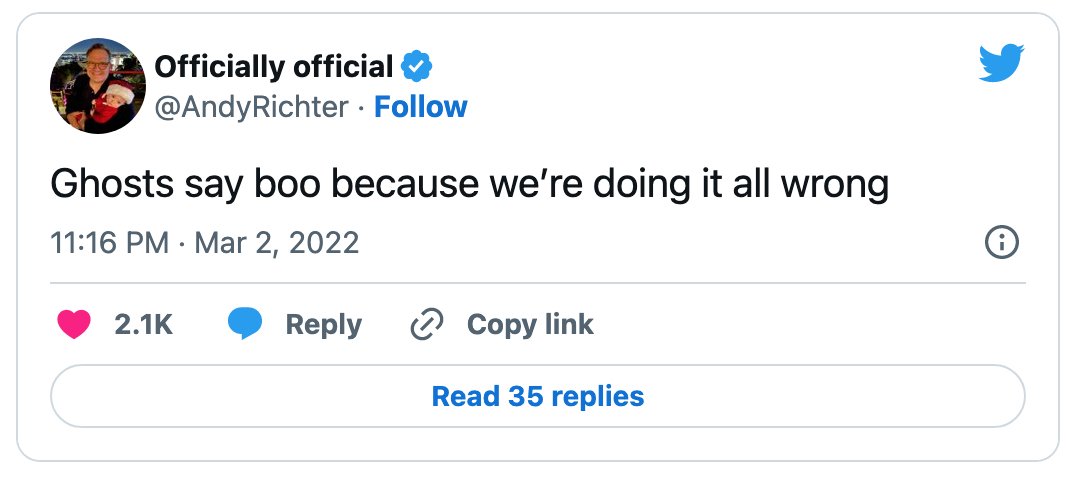
Task: Click the horizontal divider under timestamp
Action: (x=537, y=282)
